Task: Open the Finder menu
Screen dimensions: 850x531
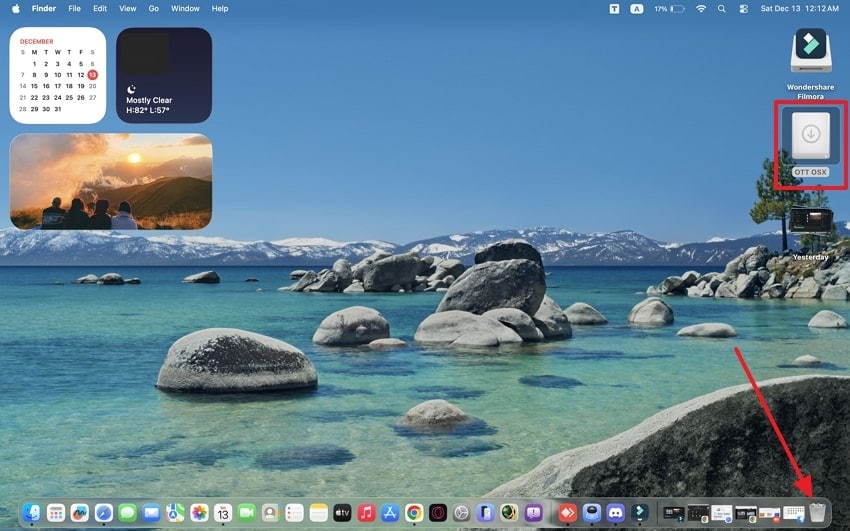Action: point(44,9)
